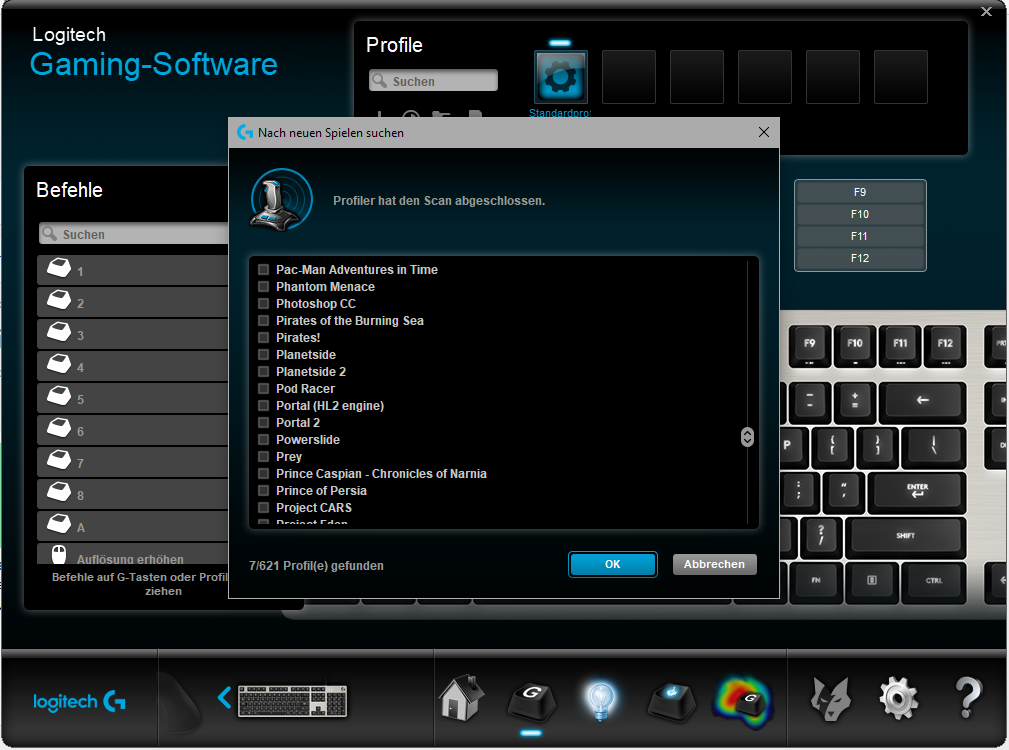Open game mode key icon
Image resolution: width=1009 pixels, height=750 pixels.
pos(671,702)
